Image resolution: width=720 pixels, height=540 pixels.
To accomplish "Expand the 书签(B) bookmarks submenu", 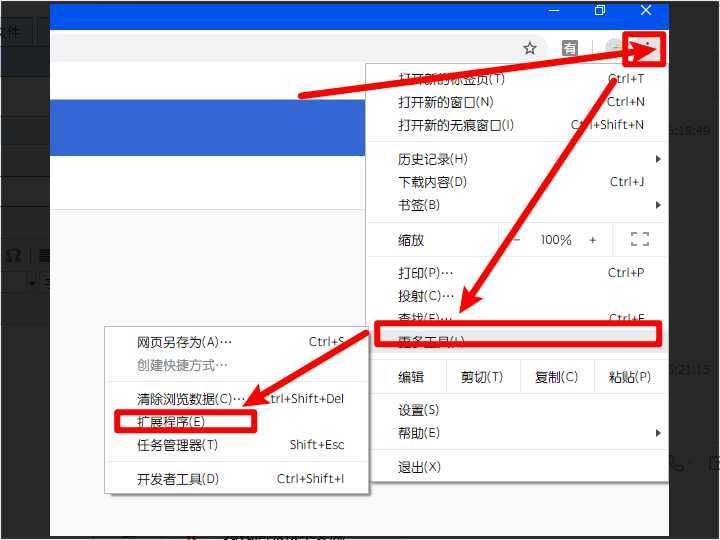I will (x=517, y=205).
